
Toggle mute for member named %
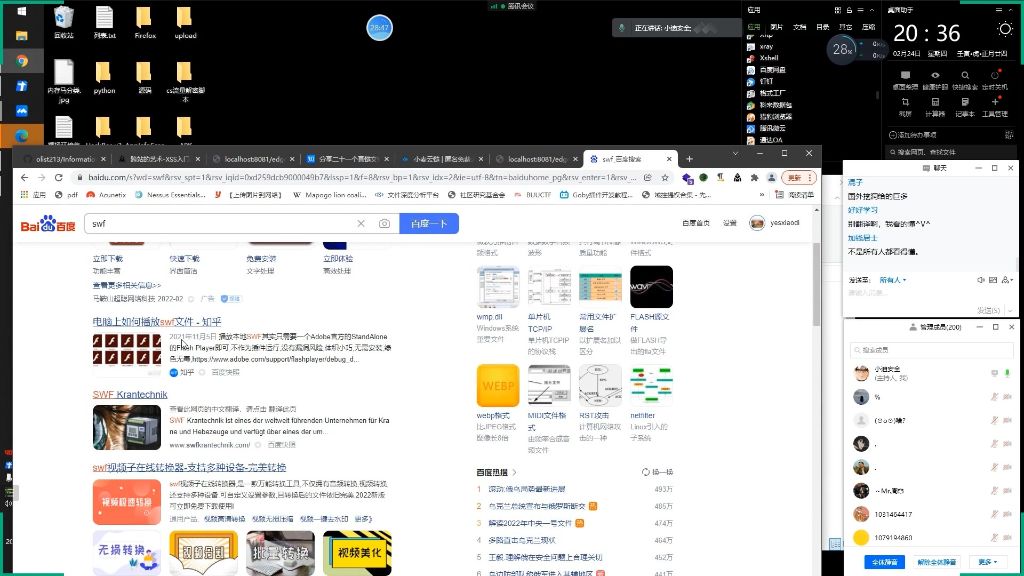tap(995, 396)
